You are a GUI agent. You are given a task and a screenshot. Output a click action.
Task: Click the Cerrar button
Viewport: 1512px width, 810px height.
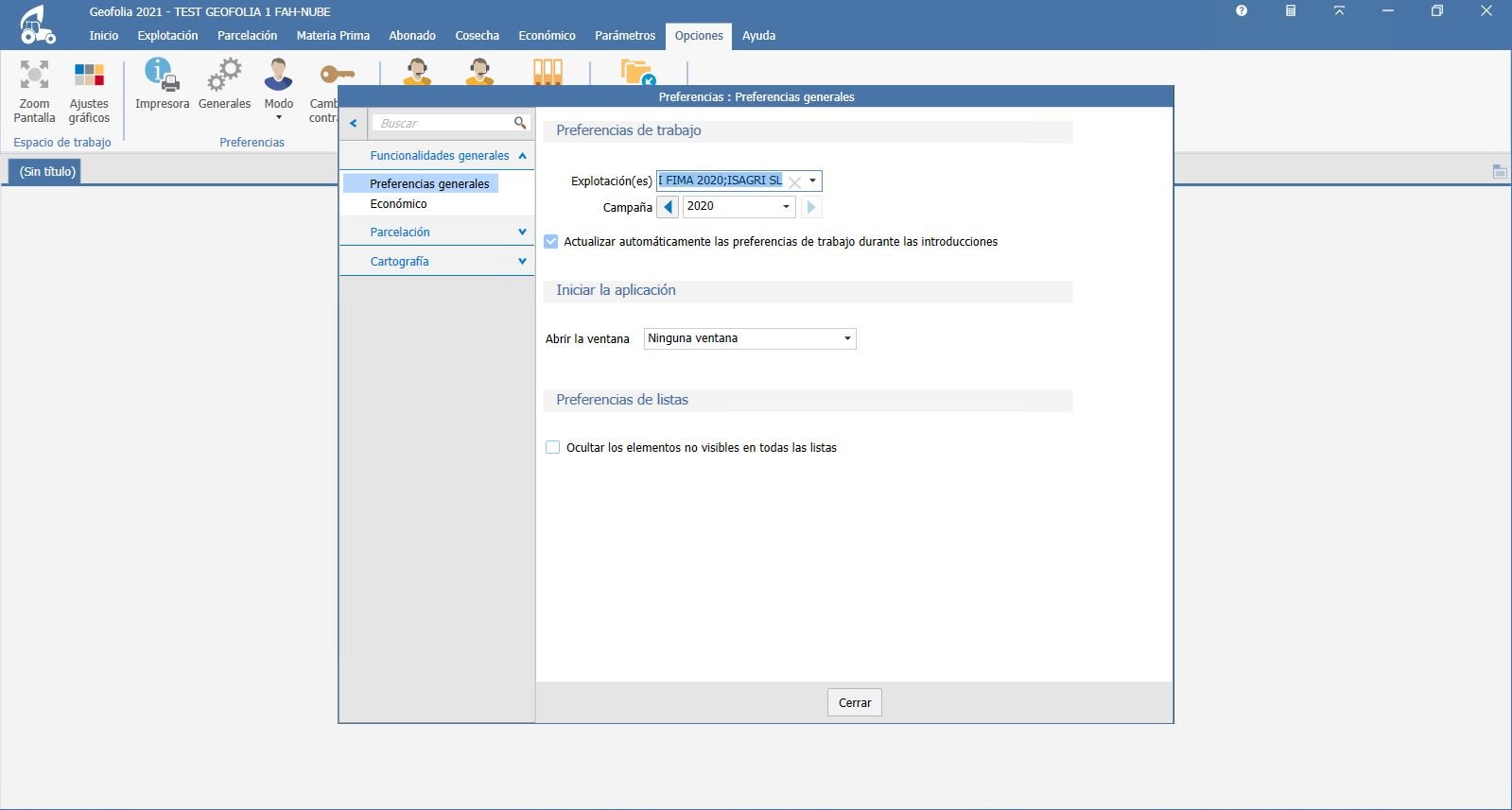(855, 702)
